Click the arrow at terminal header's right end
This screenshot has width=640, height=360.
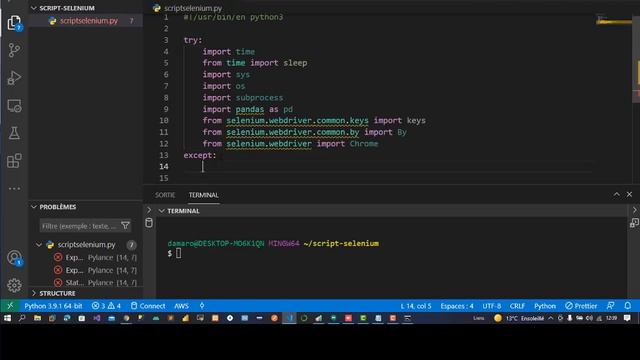pos(634,210)
